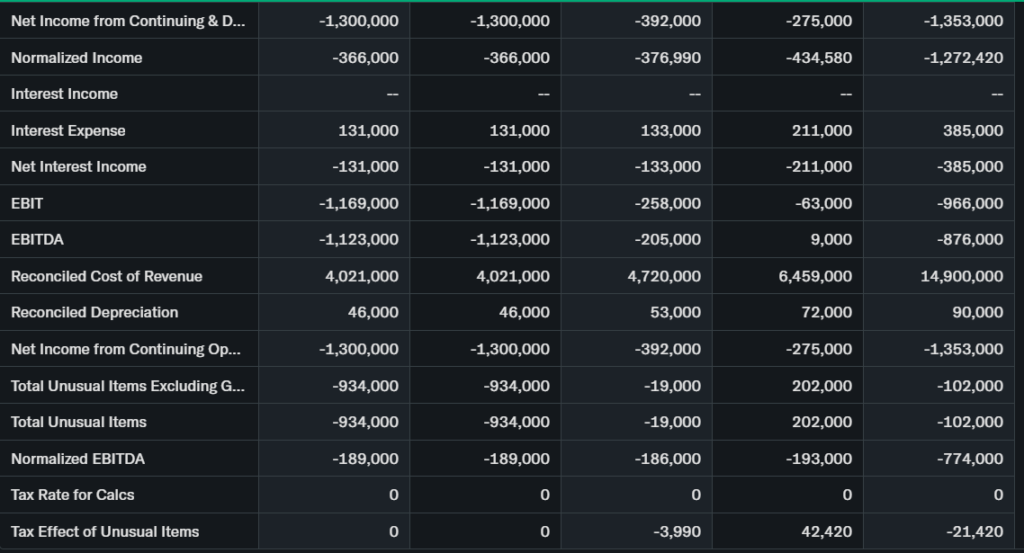Image resolution: width=1024 pixels, height=553 pixels.
Task: Click the 72,000 reconciled depreciation value
Action: [x=830, y=312]
